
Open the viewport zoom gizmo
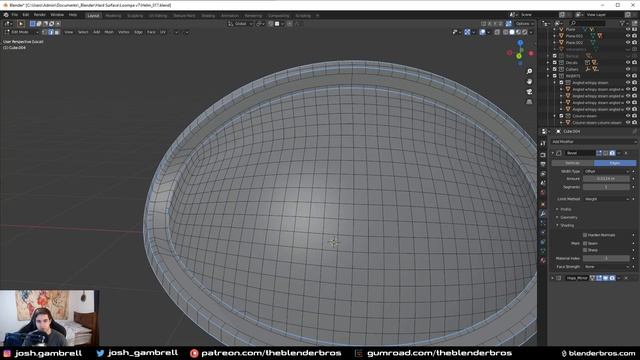pos(529,71)
